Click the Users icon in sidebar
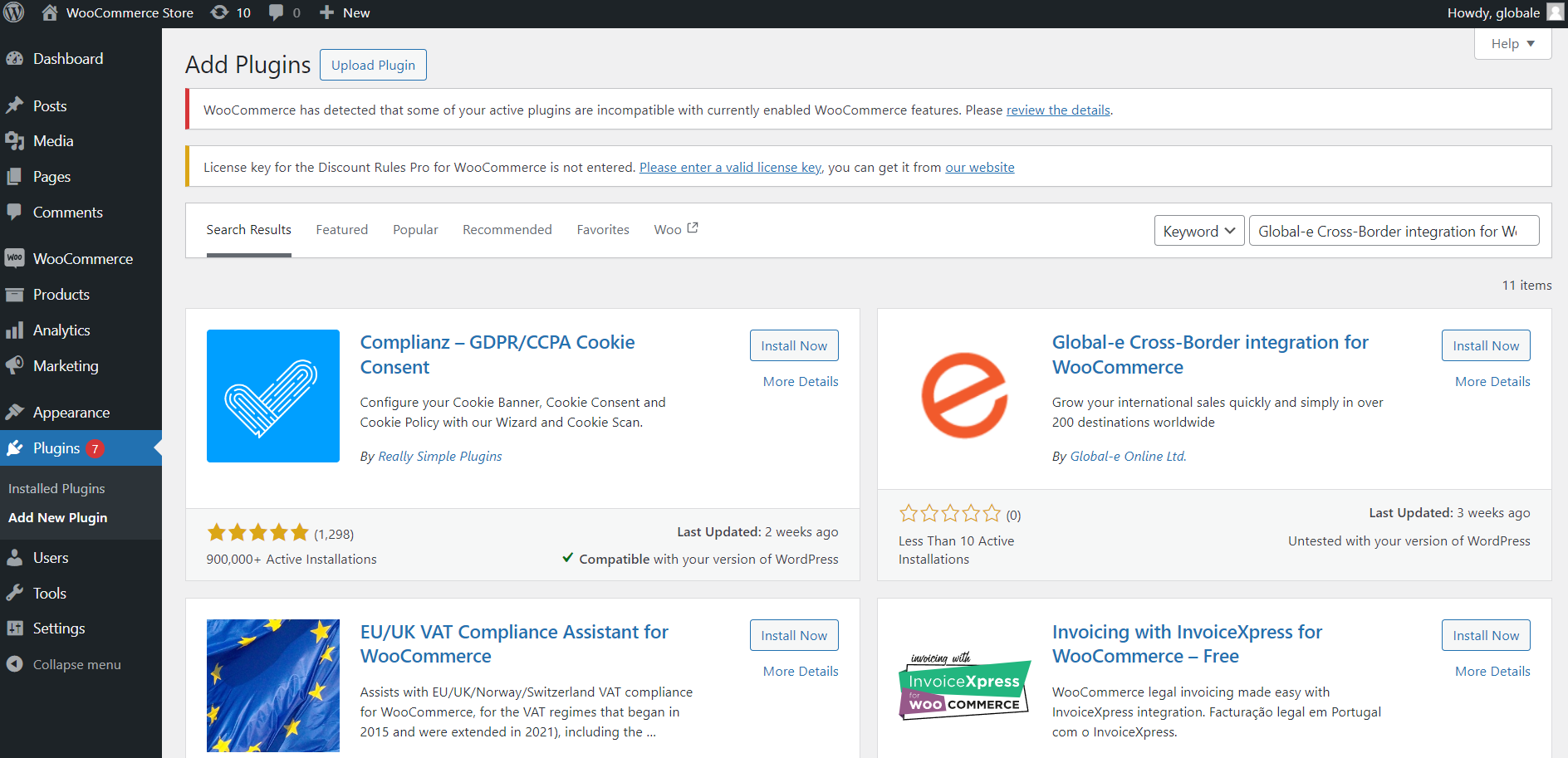This screenshot has height=758, width=1568. tap(14, 558)
